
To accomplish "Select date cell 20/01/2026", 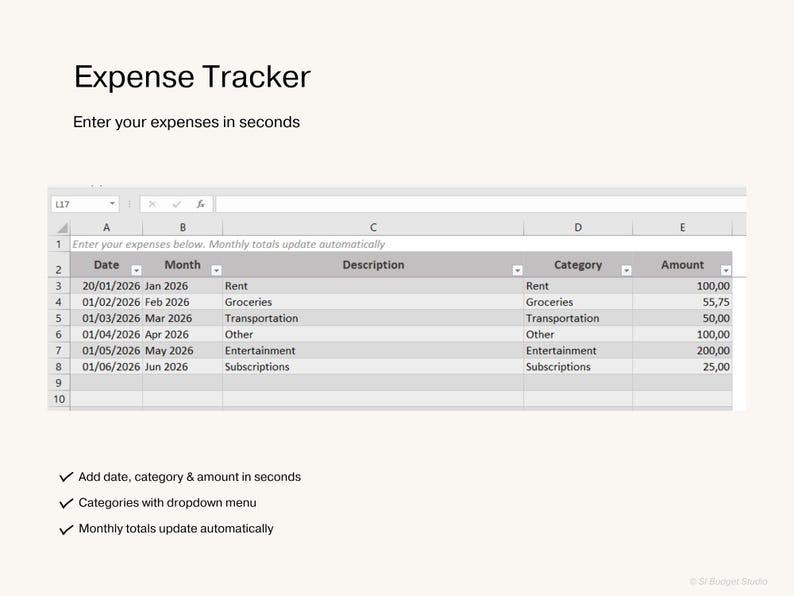I will coord(106,286).
